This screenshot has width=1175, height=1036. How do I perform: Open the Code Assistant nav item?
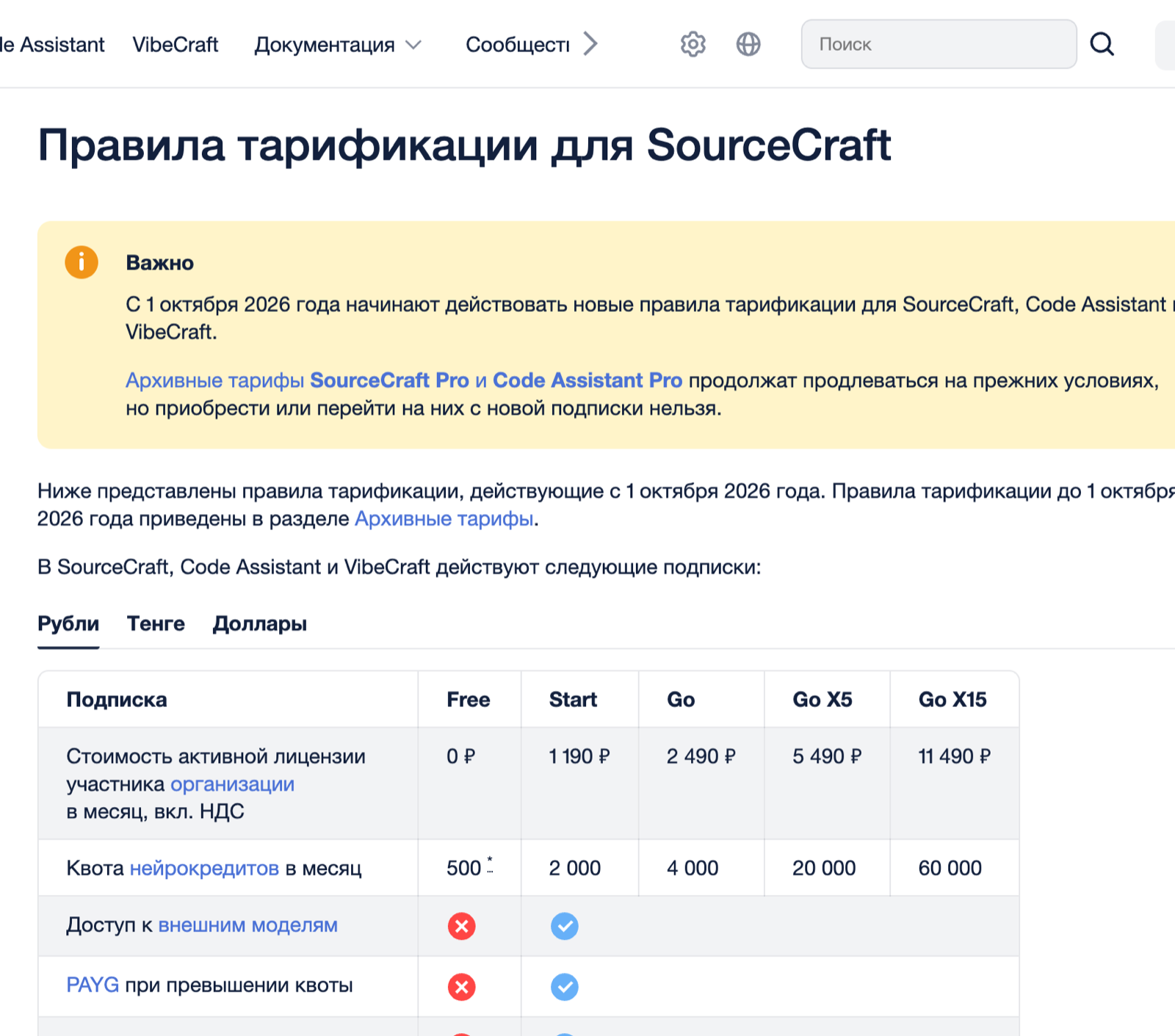point(52,45)
